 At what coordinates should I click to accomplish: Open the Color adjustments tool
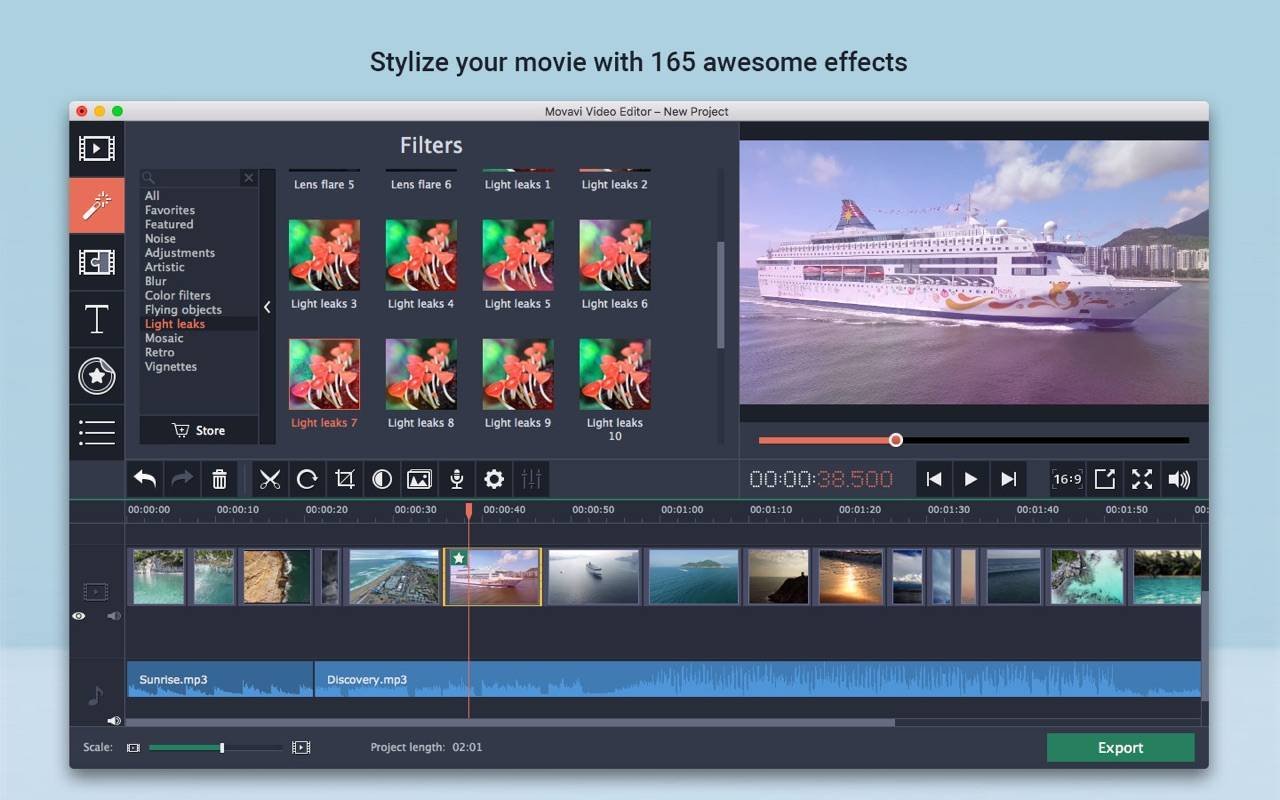point(382,480)
